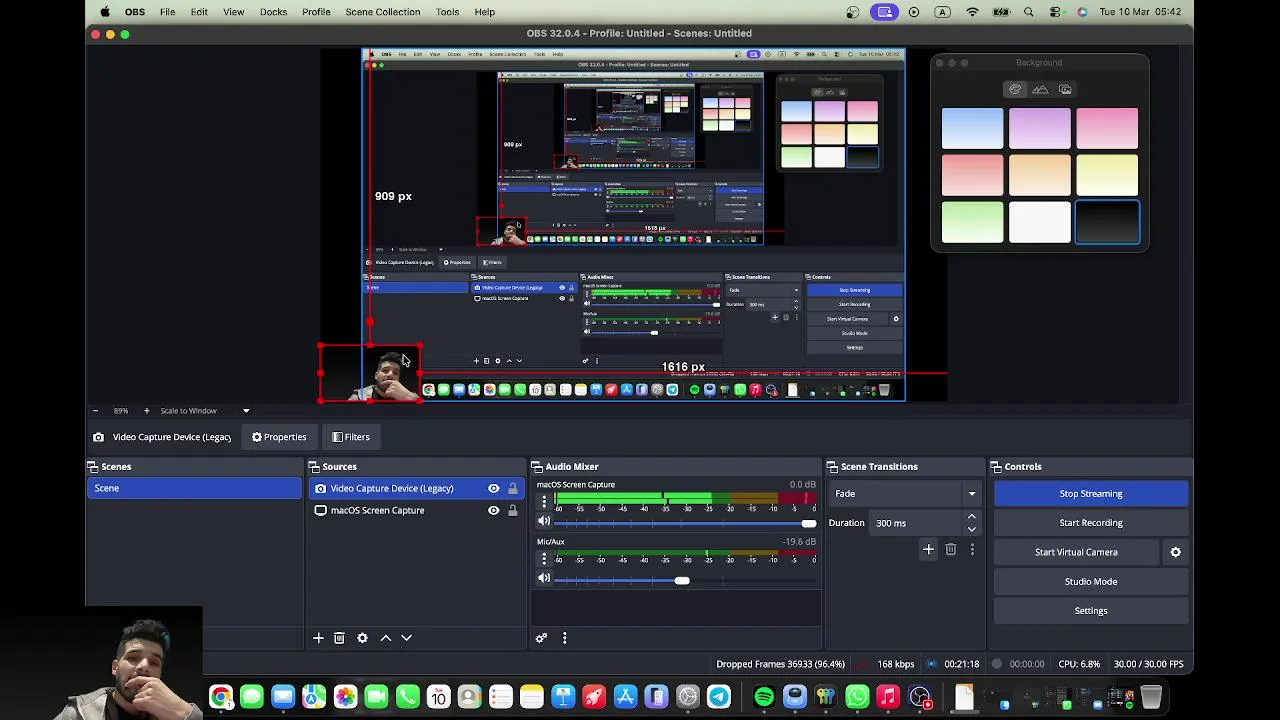The image size is (1280, 720).
Task: Decrease transition duration with down arrow
Action: pos(971,528)
